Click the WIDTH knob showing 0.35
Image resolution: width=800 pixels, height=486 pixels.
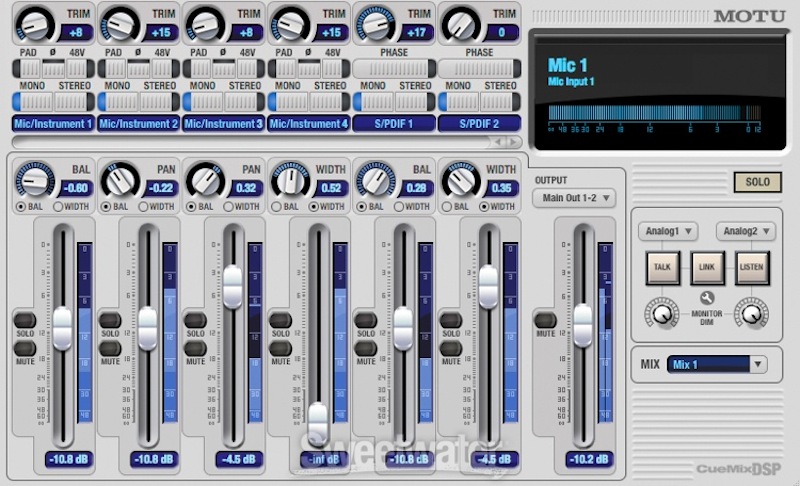(x=461, y=180)
